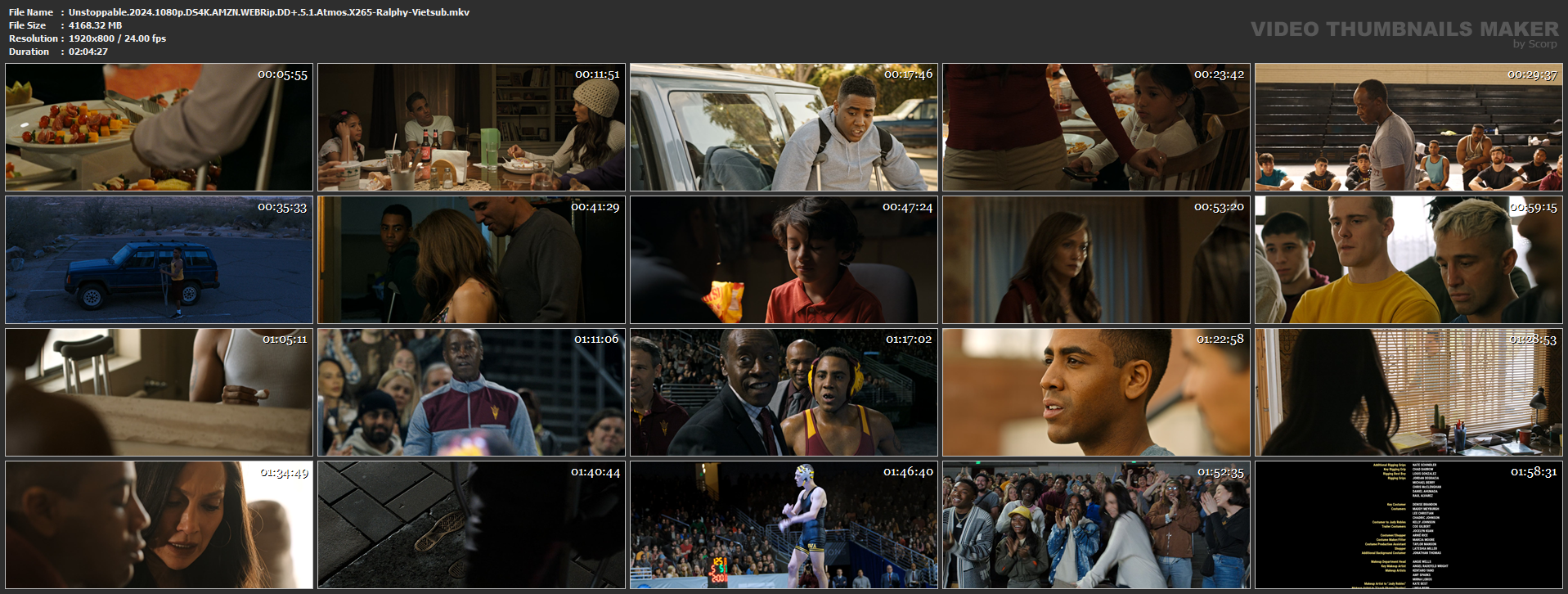Select the thumbnail timestamped 00:17:46
The height and width of the screenshot is (594, 1568).
point(784,128)
